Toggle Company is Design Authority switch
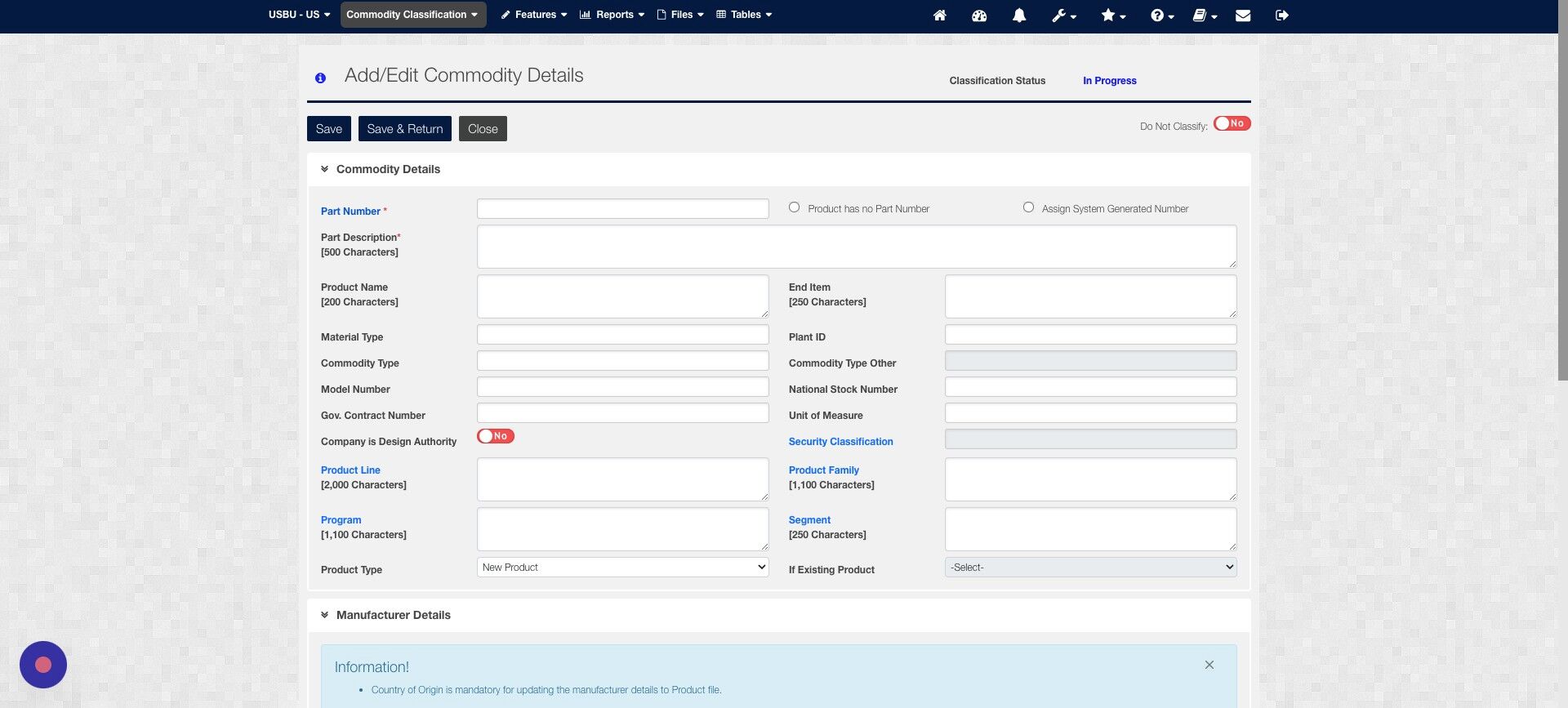Image resolution: width=1568 pixels, height=708 pixels. pyautogui.click(x=496, y=436)
